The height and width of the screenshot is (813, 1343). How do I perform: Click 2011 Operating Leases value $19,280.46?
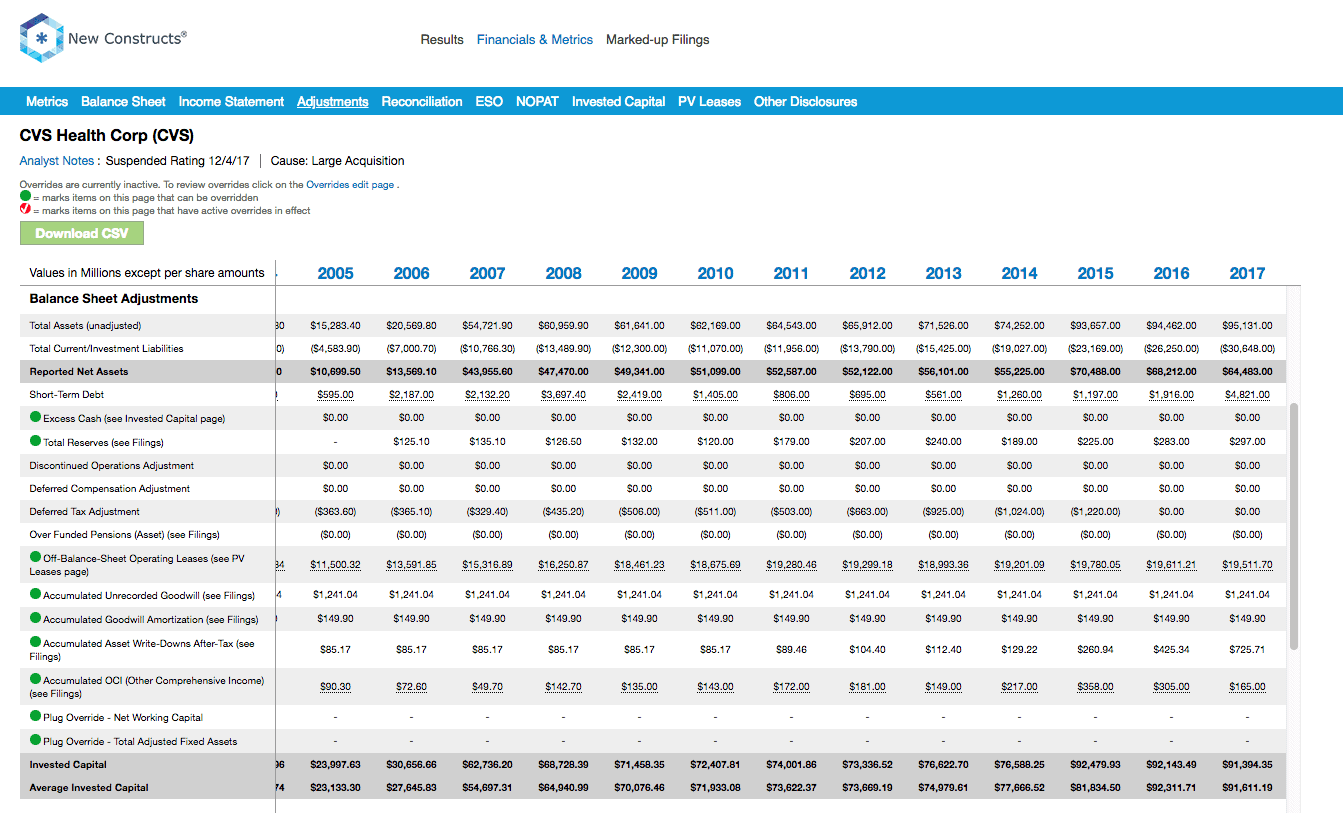click(791, 565)
